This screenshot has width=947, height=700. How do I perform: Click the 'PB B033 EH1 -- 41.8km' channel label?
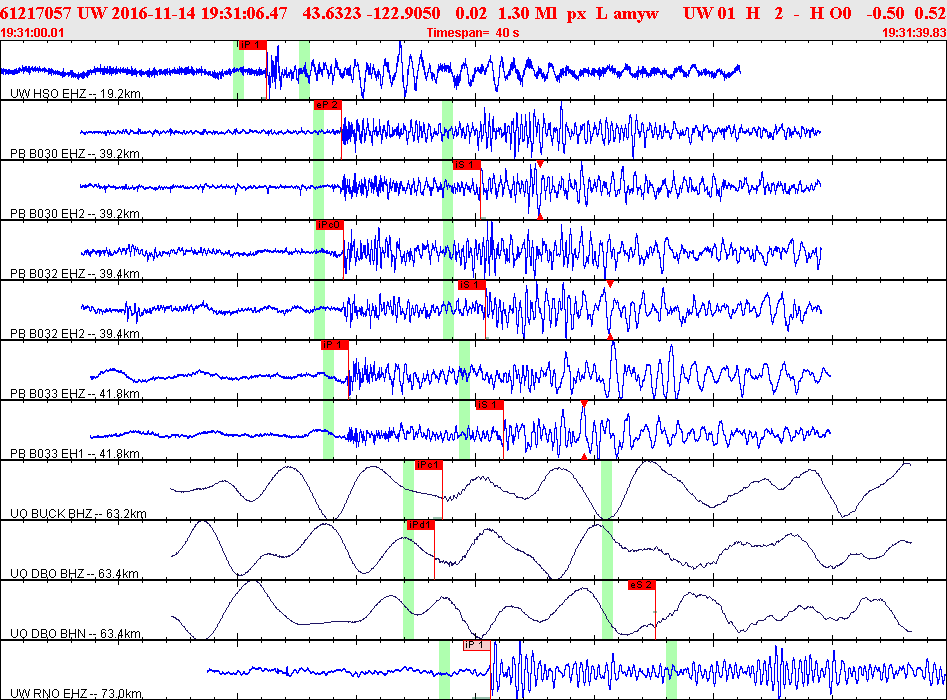tap(76, 453)
